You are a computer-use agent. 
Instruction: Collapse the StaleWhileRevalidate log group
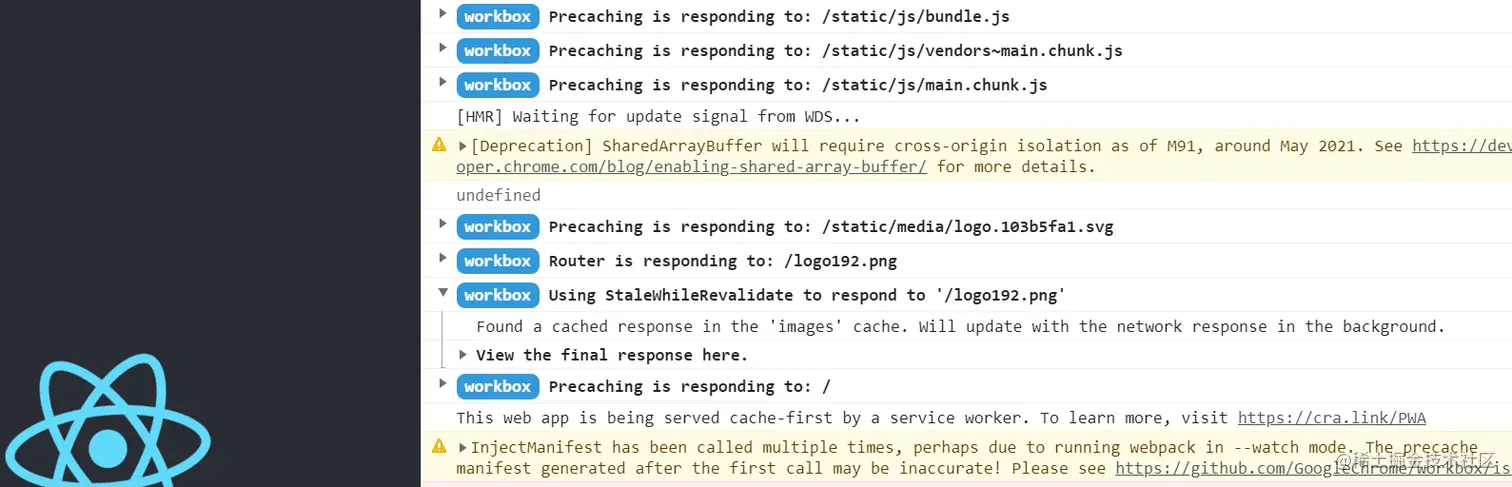442,292
